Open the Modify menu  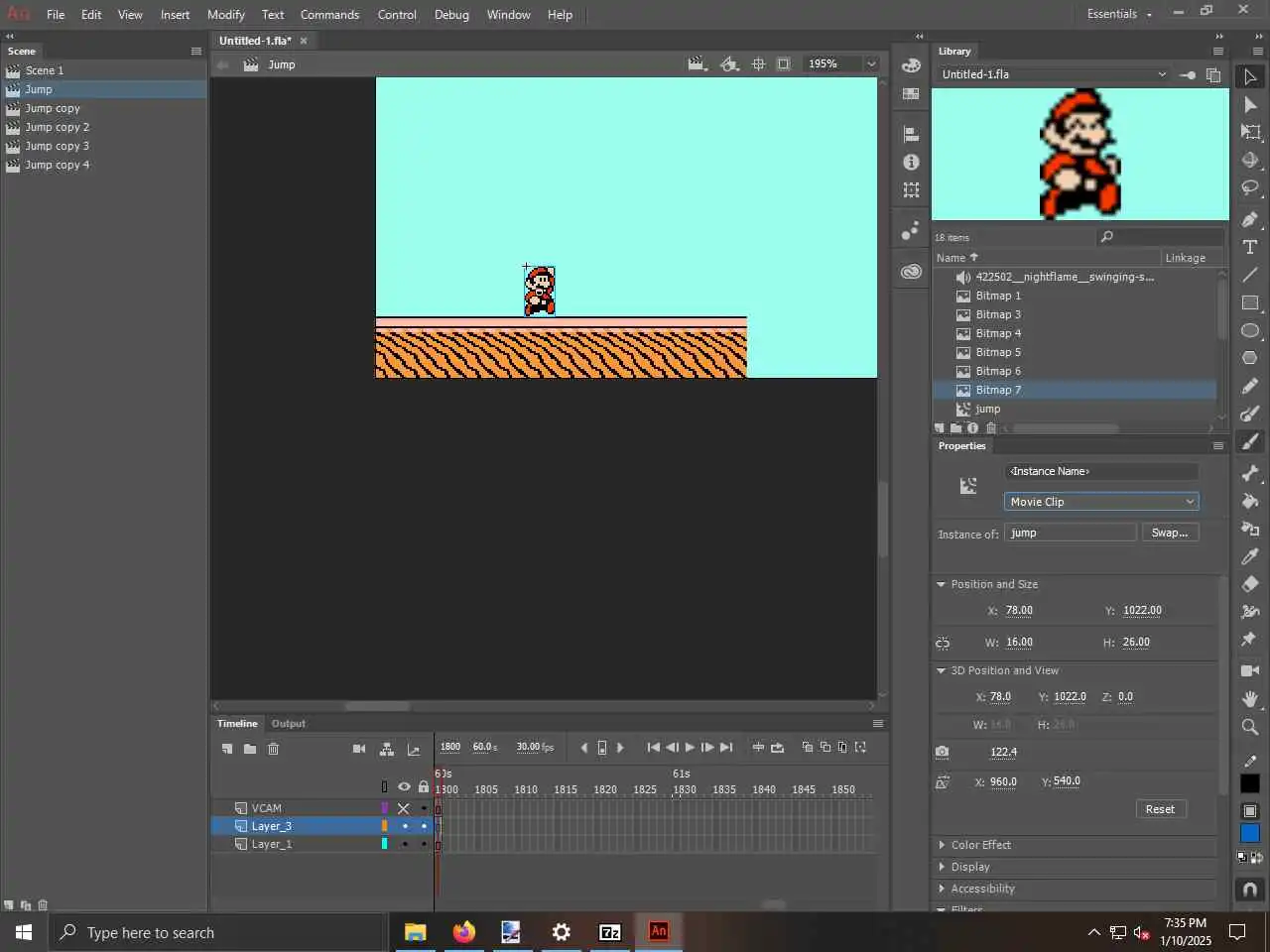point(226,15)
